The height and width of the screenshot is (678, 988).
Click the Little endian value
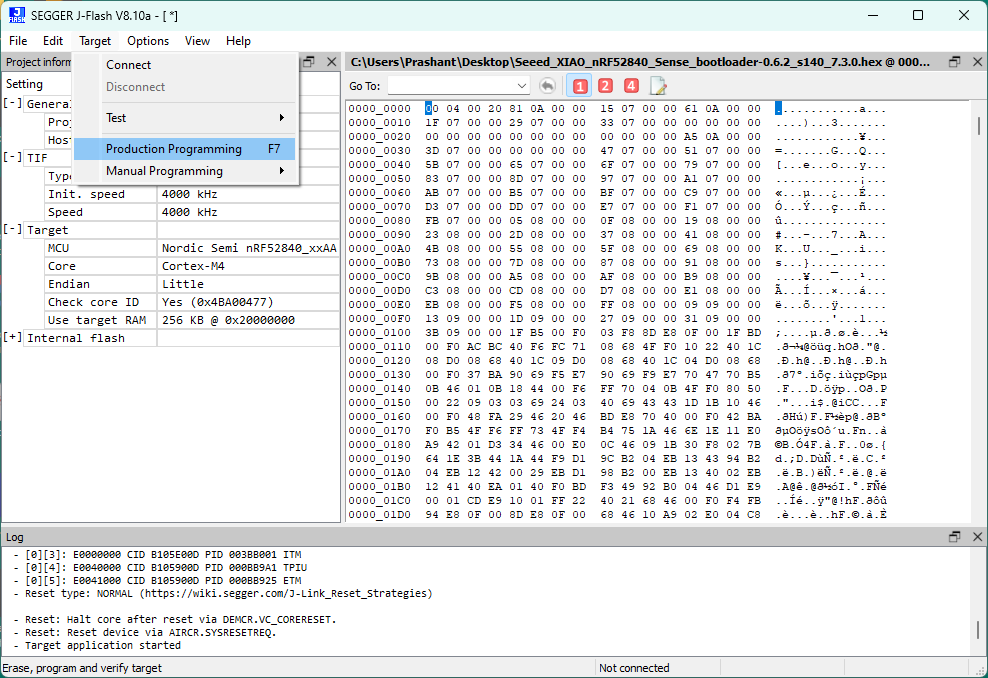pos(183,284)
